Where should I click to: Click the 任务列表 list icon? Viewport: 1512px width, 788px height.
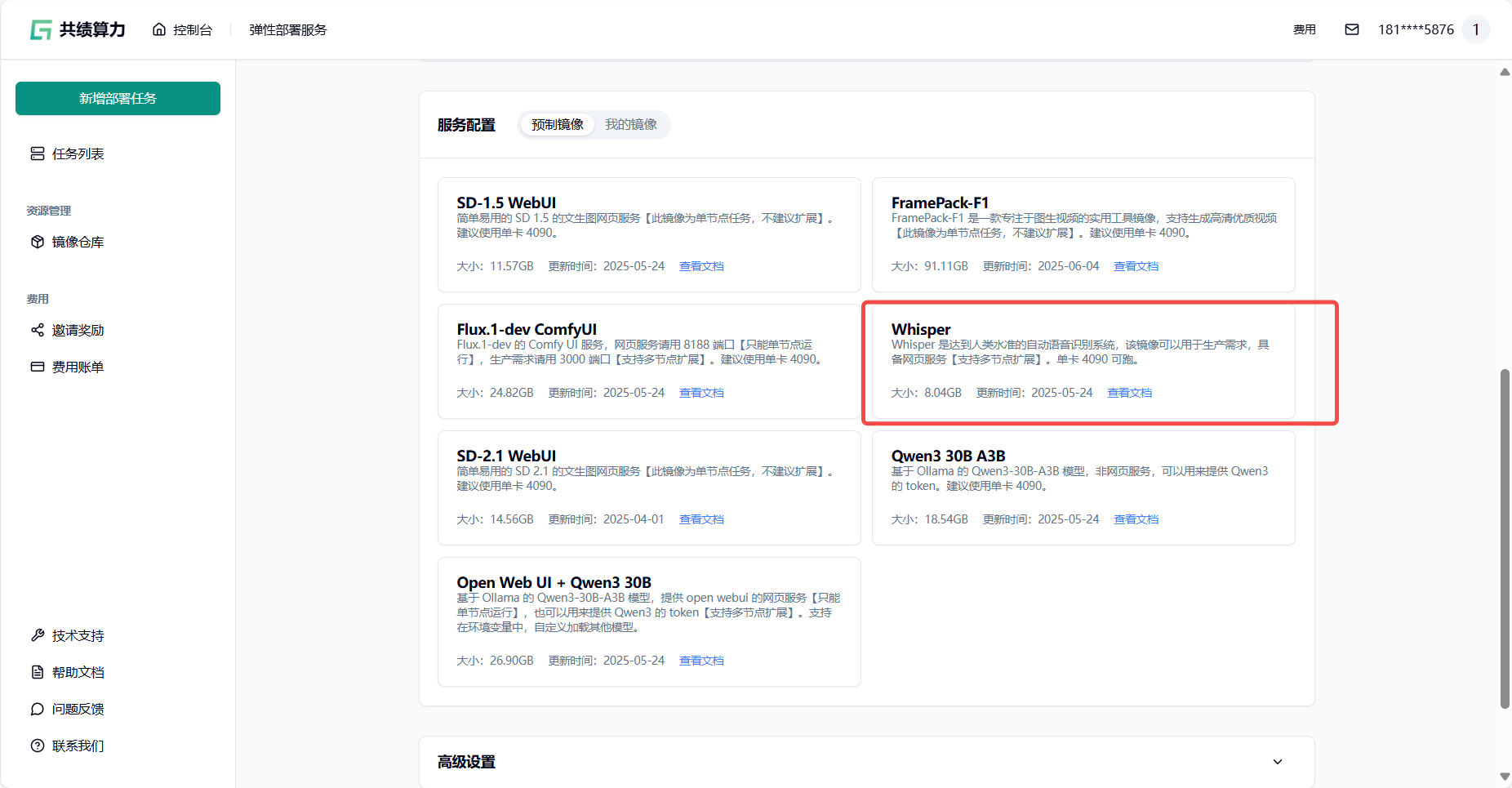38,154
